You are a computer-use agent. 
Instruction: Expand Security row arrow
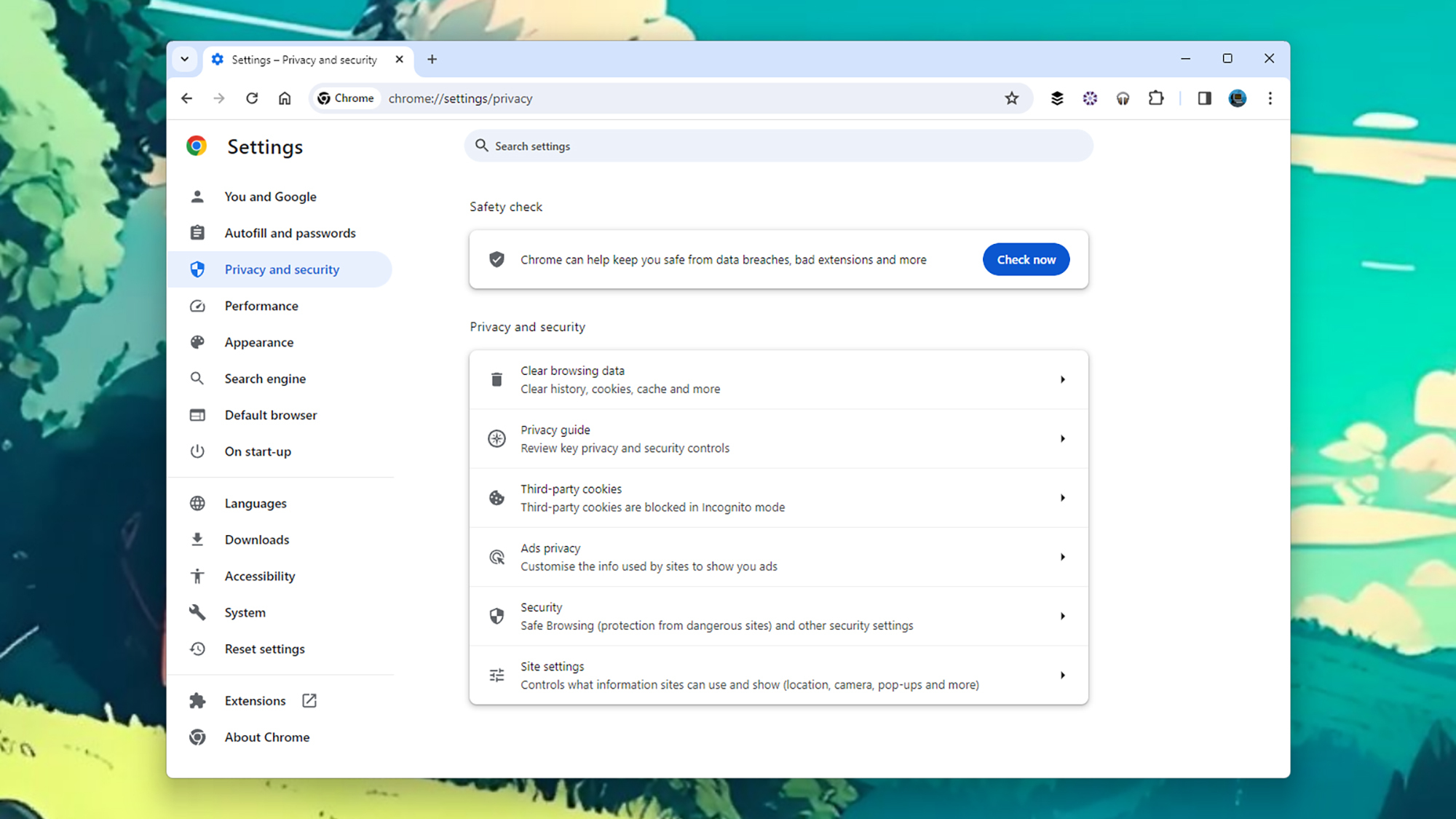pos(1063,617)
